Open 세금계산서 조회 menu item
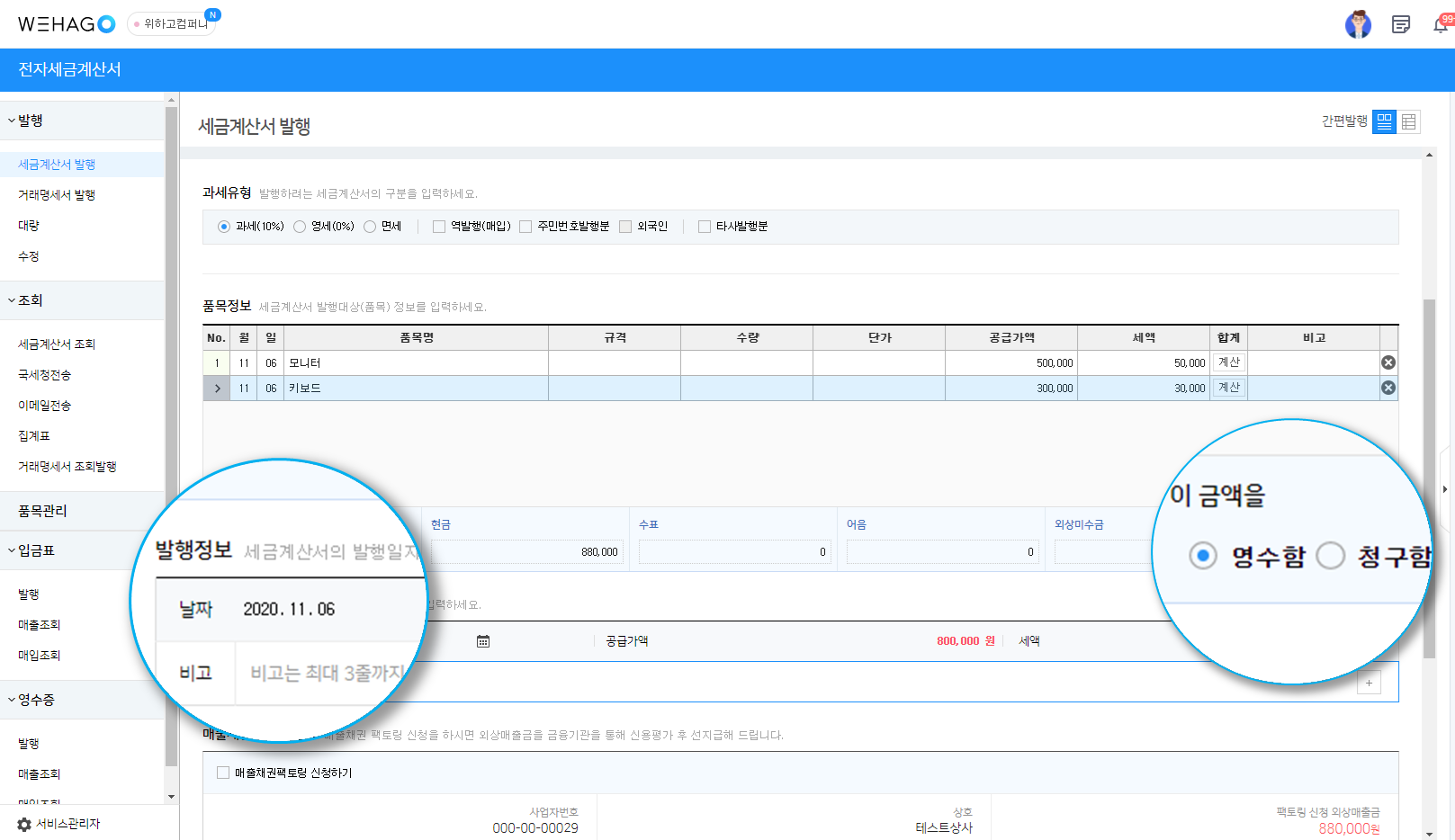The image size is (1455, 840). [57, 344]
